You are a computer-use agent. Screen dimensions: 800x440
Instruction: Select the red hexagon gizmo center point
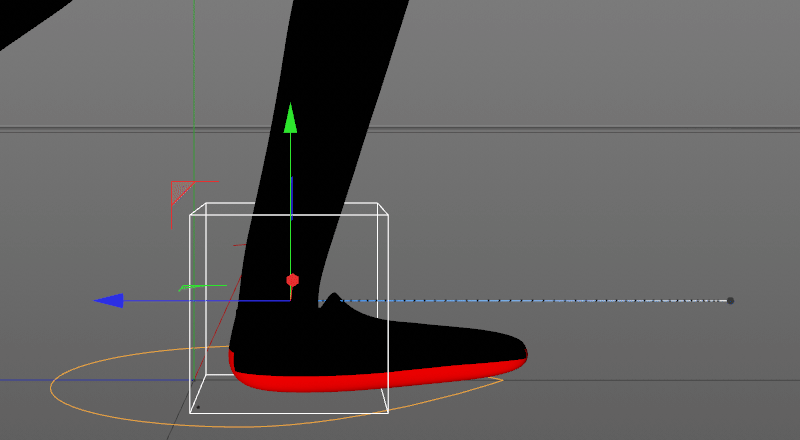click(292, 280)
